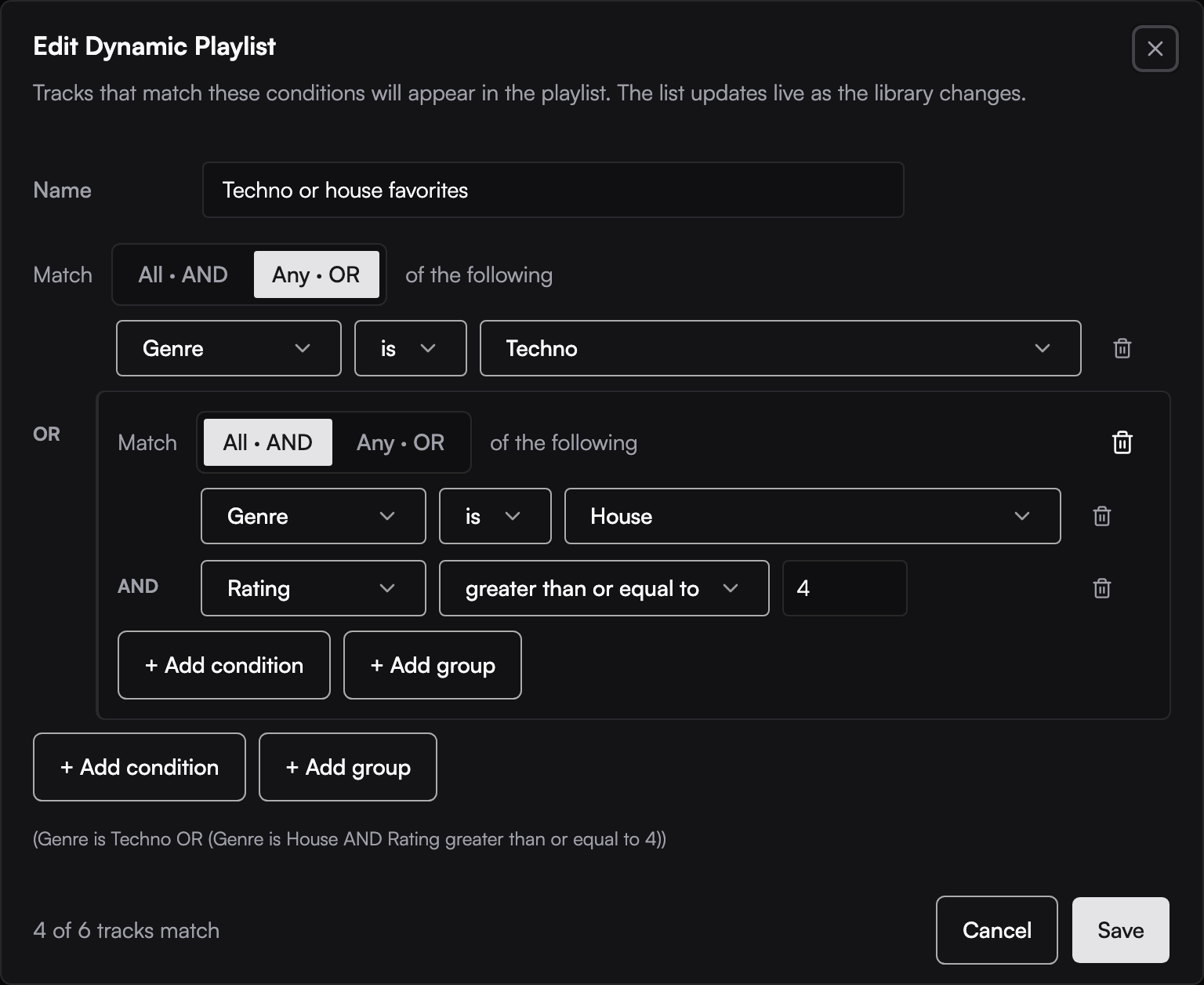The image size is (1204, 985).
Task: Switch nested group to Any · OR
Action: pos(401,442)
